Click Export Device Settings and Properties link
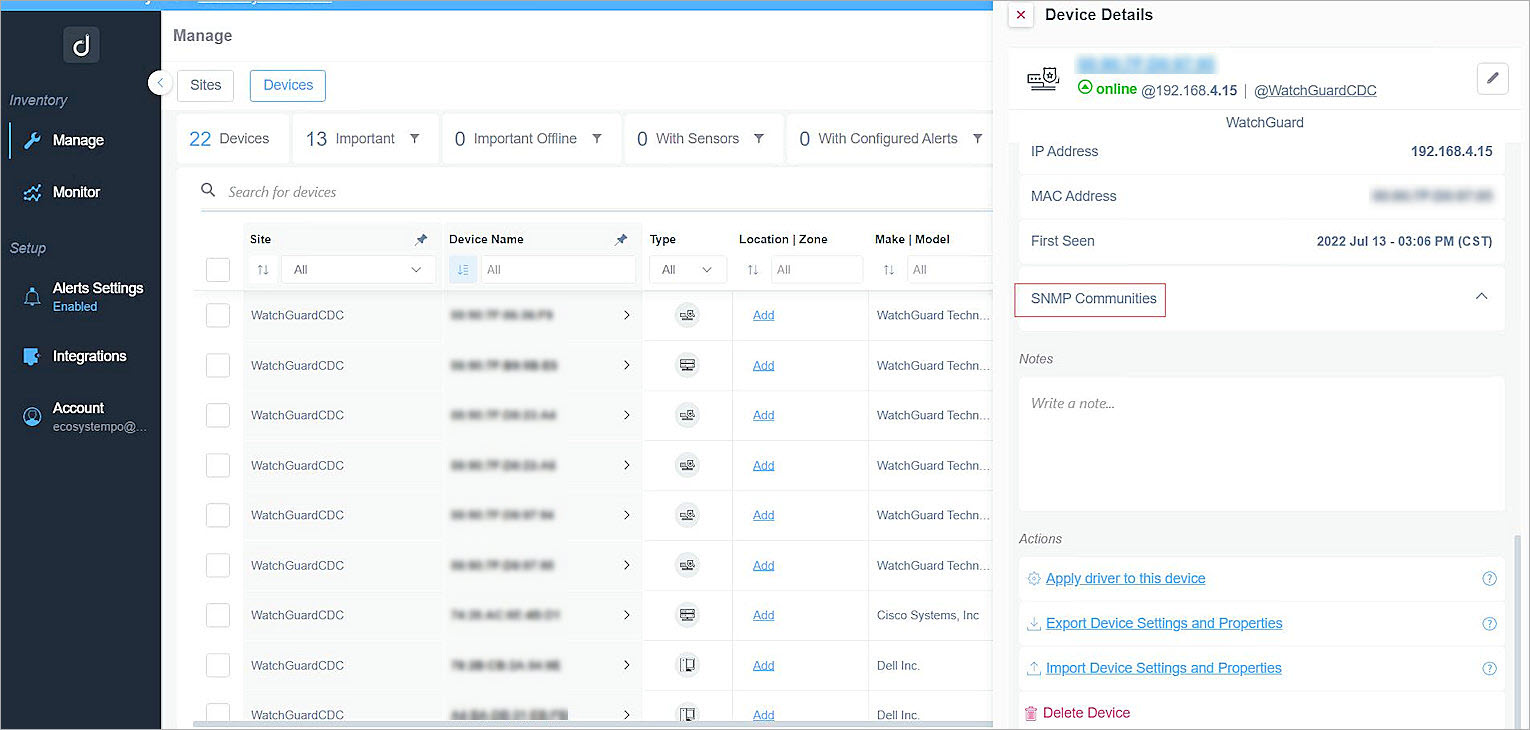The height and width of the screenshot is (730, 1530). click(1163, 623)
